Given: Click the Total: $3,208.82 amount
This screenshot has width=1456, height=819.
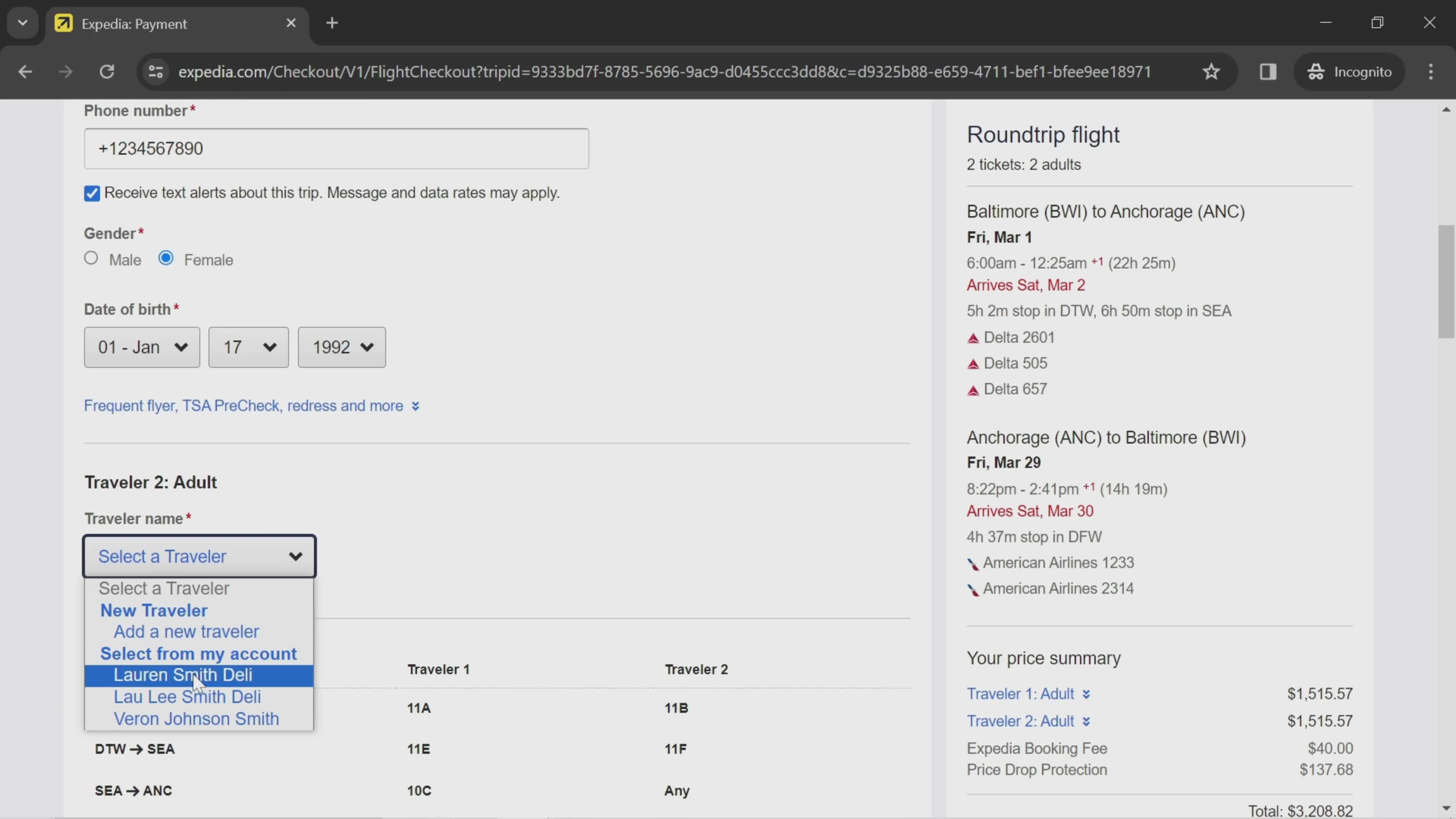Looking at the screenshot, I should pos(1300,811).
